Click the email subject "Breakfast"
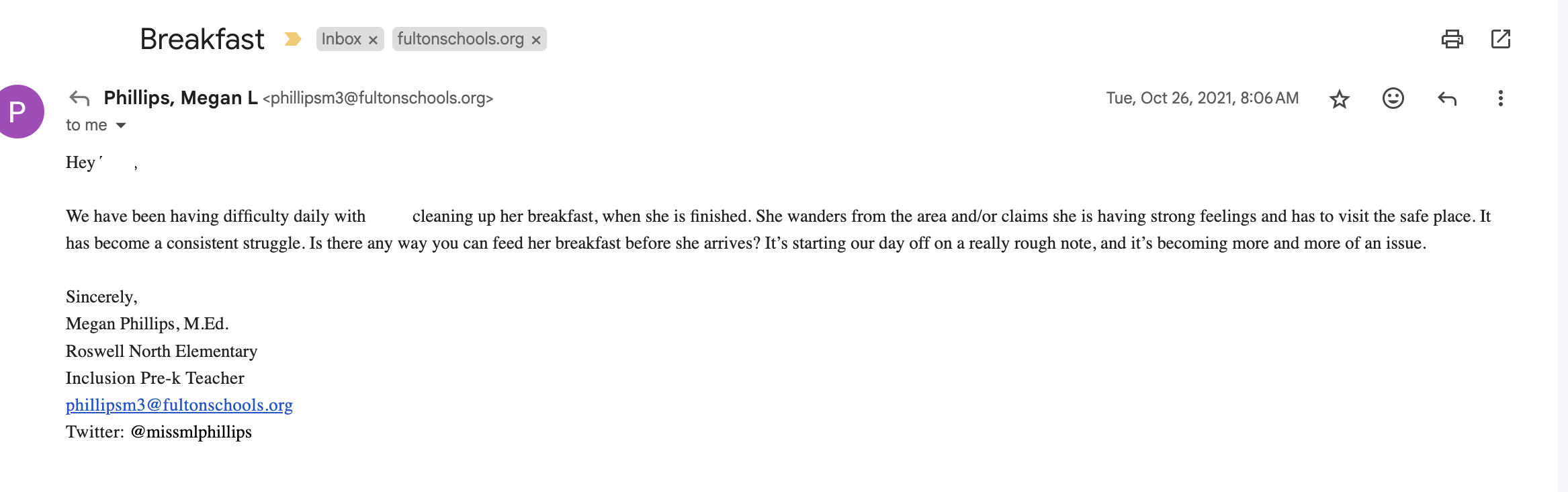Viewport: 1568px width, 492px height. click(x=202, y=39)
